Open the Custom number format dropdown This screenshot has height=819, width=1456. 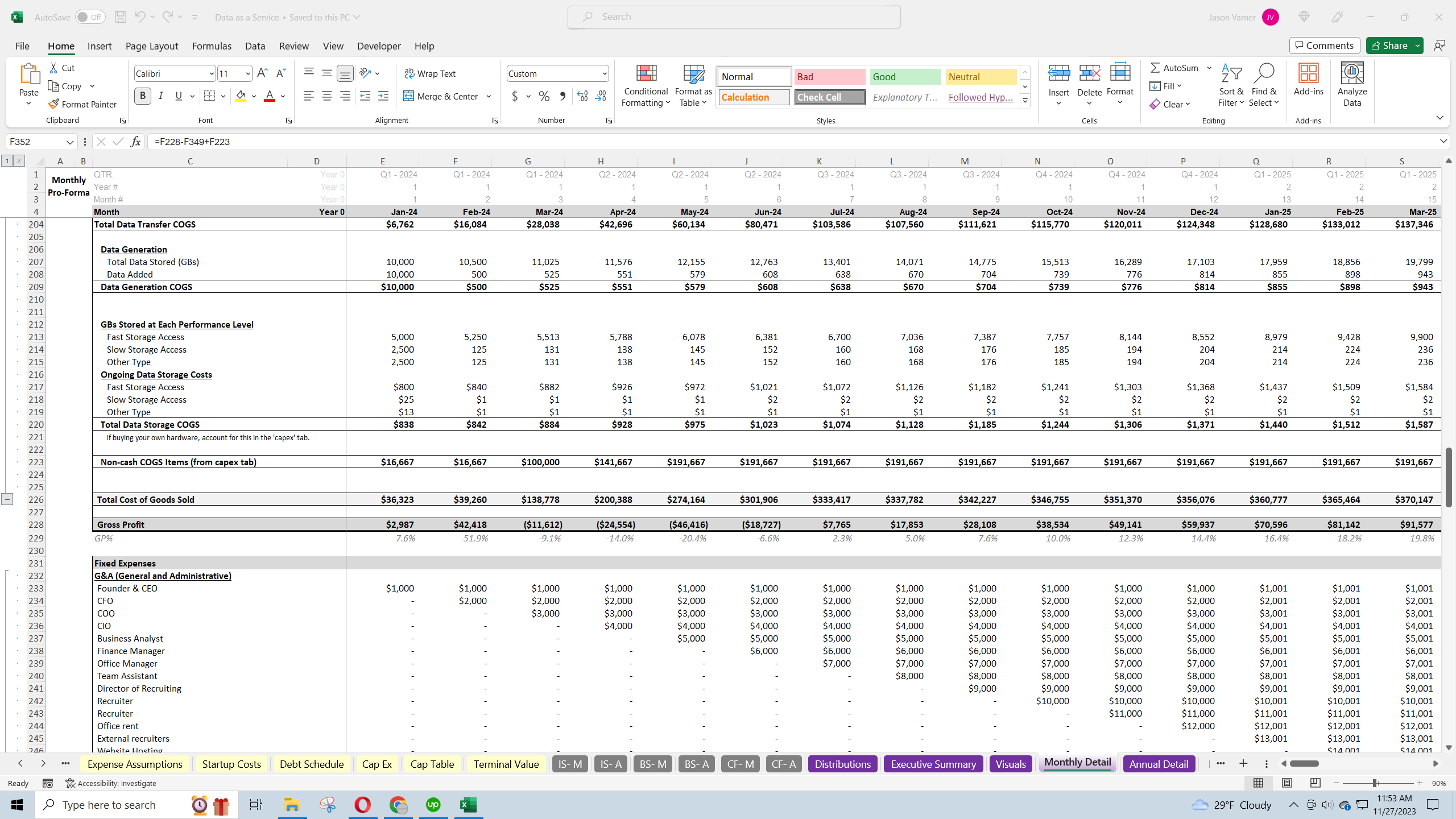tap(603, 73)
